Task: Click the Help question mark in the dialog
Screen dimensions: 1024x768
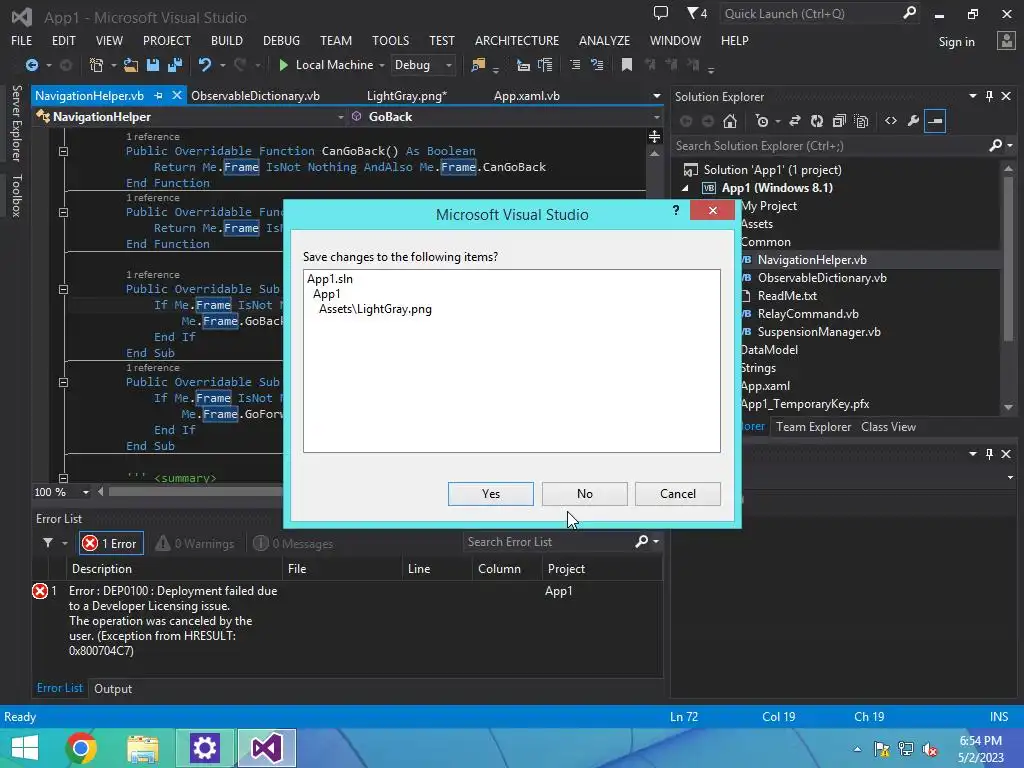Action: tap(676, 210)
